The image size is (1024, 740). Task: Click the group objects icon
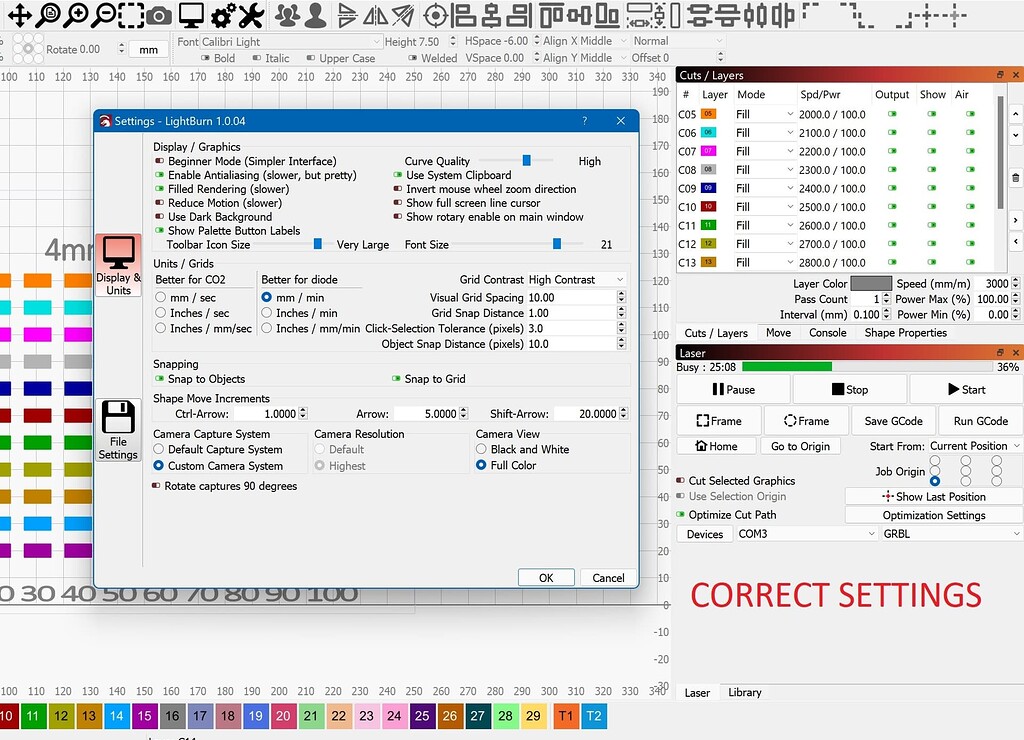[x=287, y=15]
